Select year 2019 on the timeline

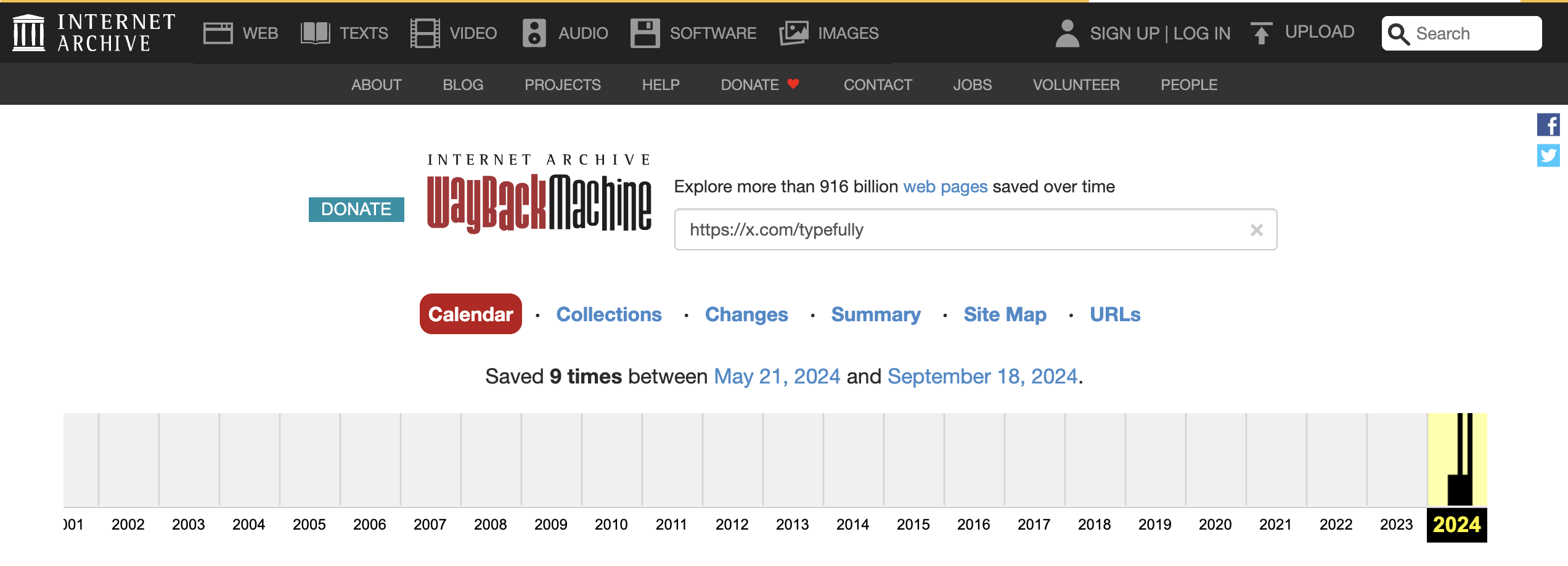(x=1155, y=525)
